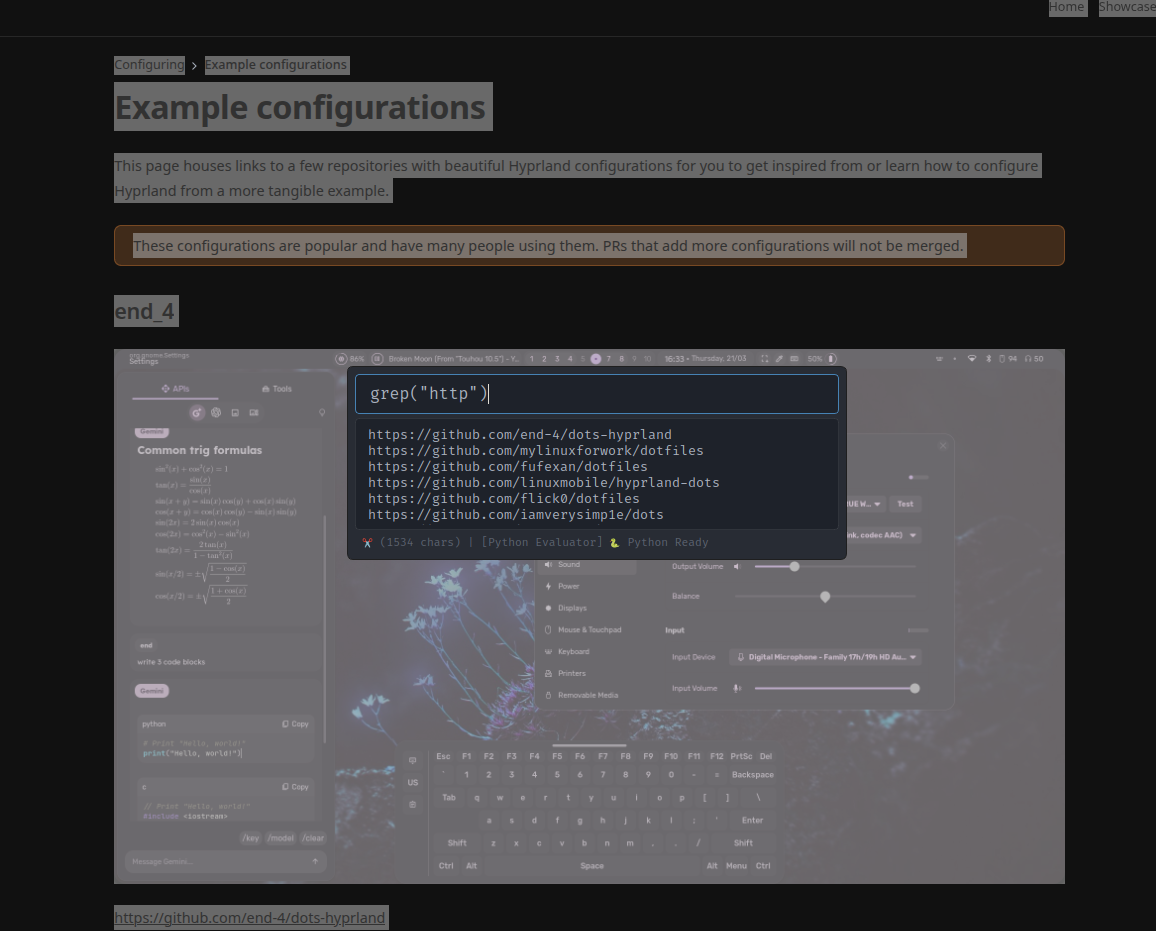Viewport: 1156px width, 931px height.
Task: Expand the dropdown left of Test button
Action: click(865, 504)
